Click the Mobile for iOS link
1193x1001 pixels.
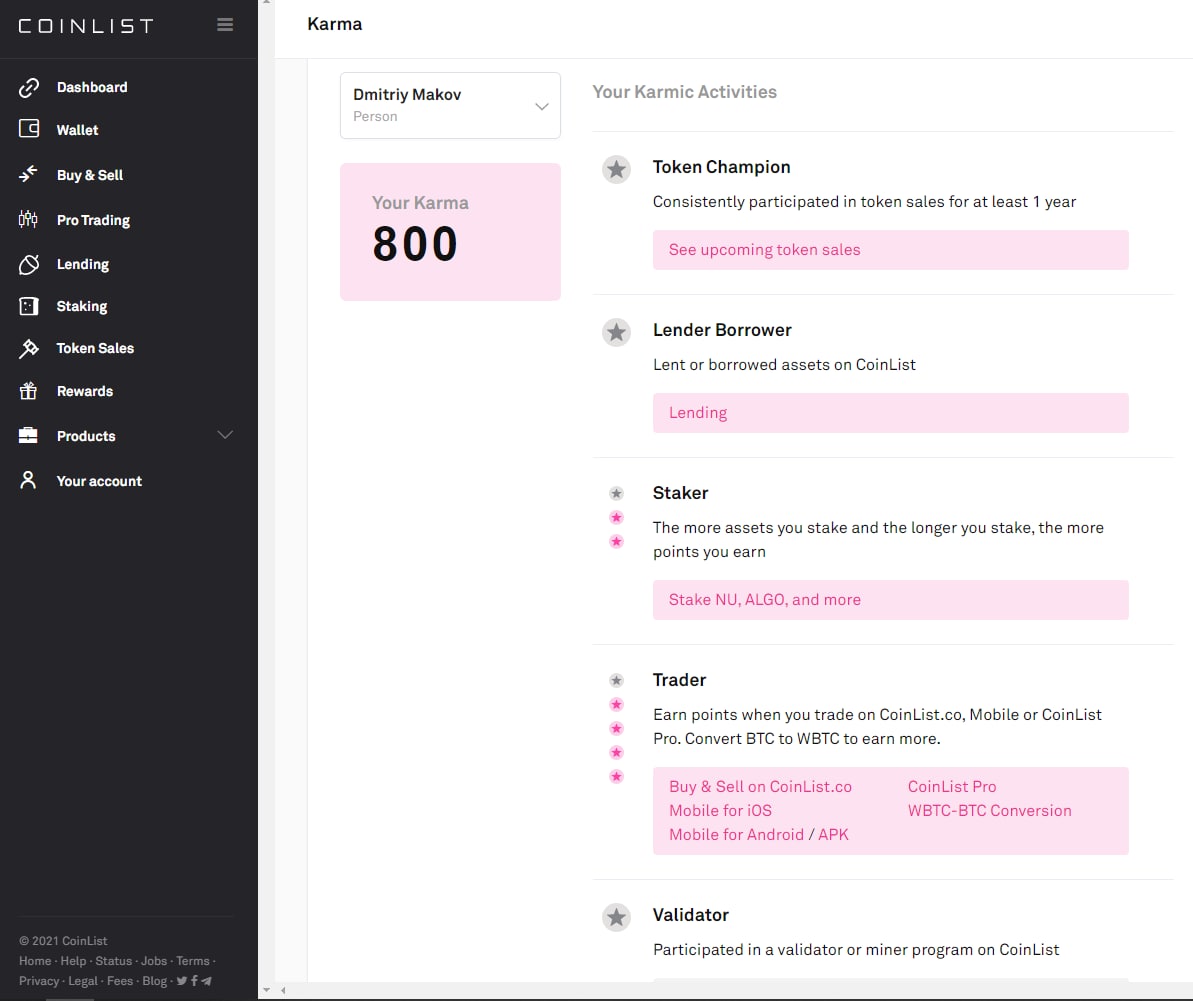click(x=720, y=811)
